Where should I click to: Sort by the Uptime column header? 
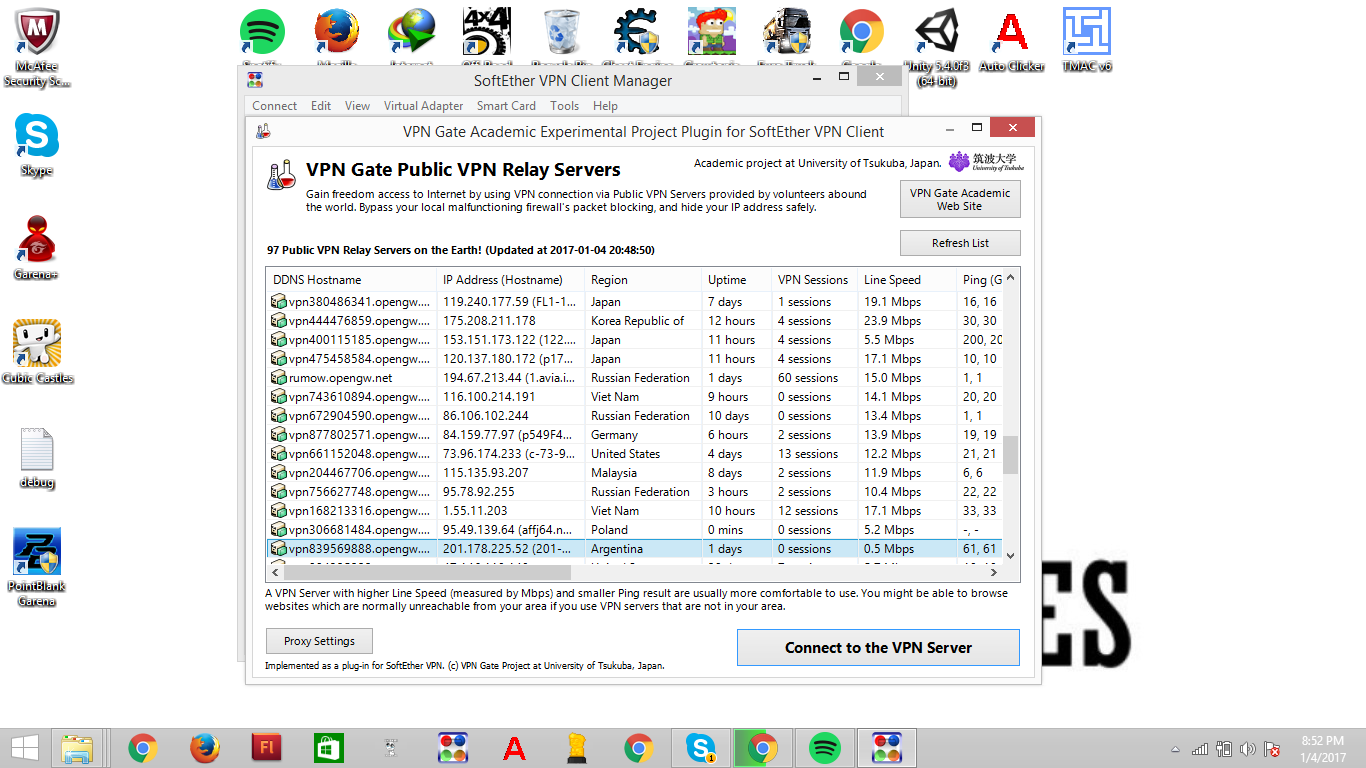pyautogui.click(x=737, y=280)
